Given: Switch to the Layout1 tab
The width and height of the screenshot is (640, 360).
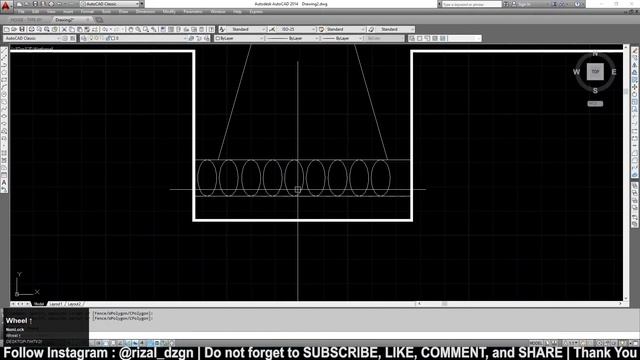Looking at the screenshot, I should [56, 304].
